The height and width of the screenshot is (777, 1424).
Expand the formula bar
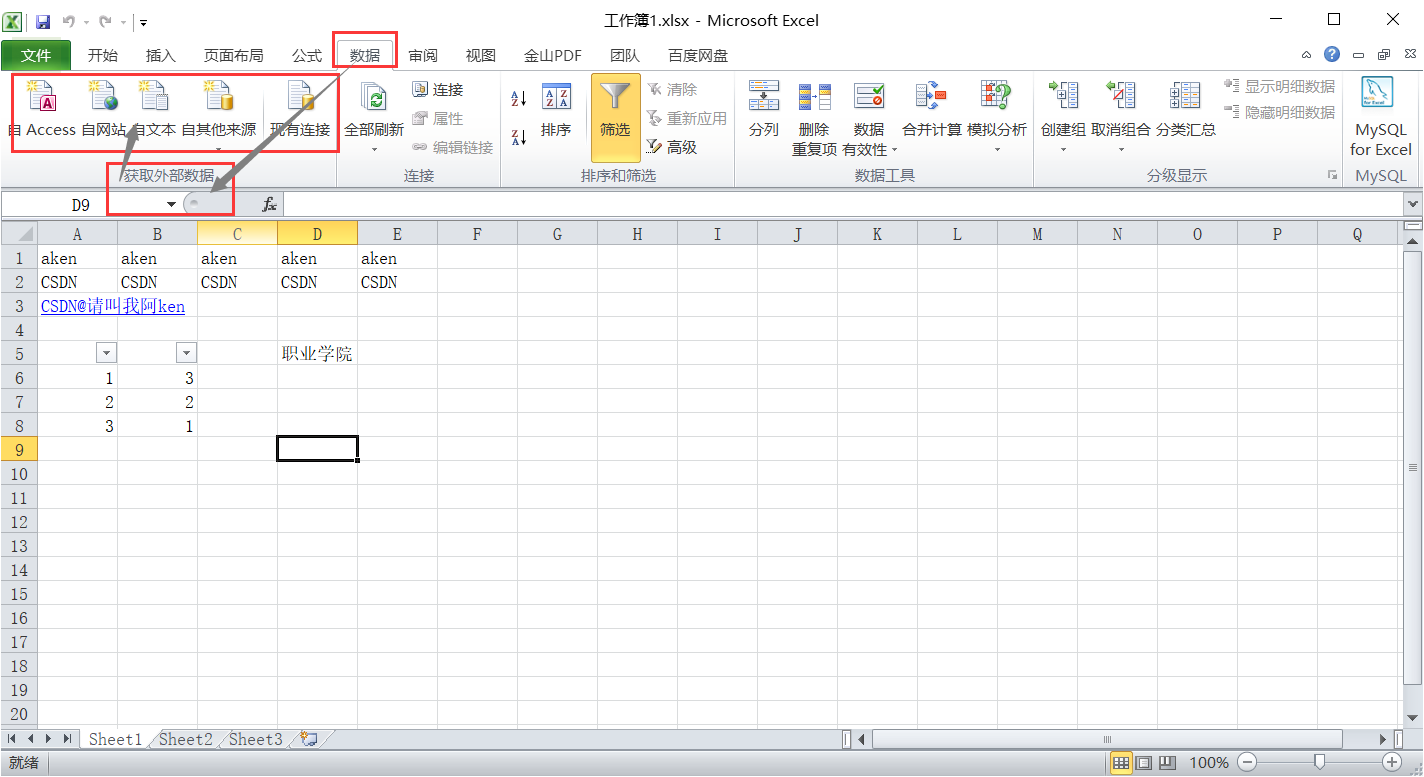1413,204
